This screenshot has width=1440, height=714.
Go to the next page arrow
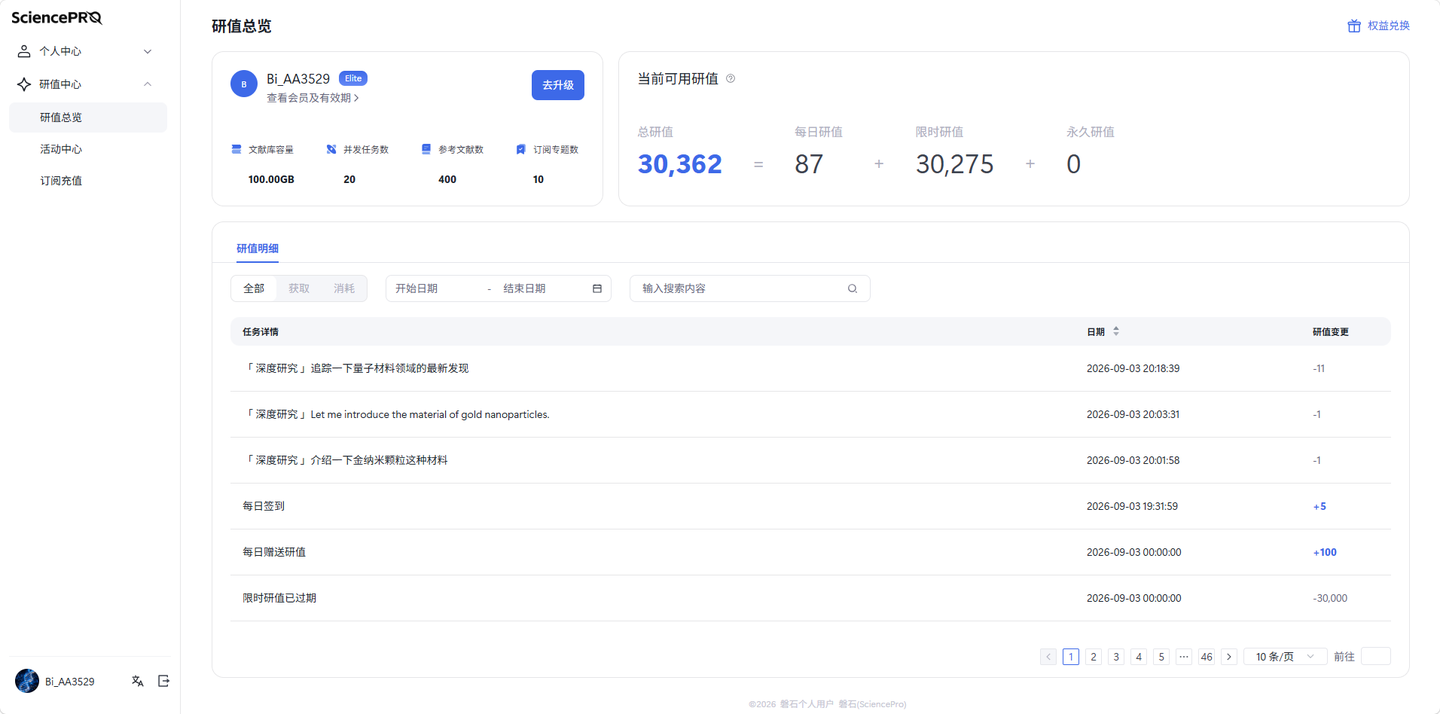point(1229,657)
